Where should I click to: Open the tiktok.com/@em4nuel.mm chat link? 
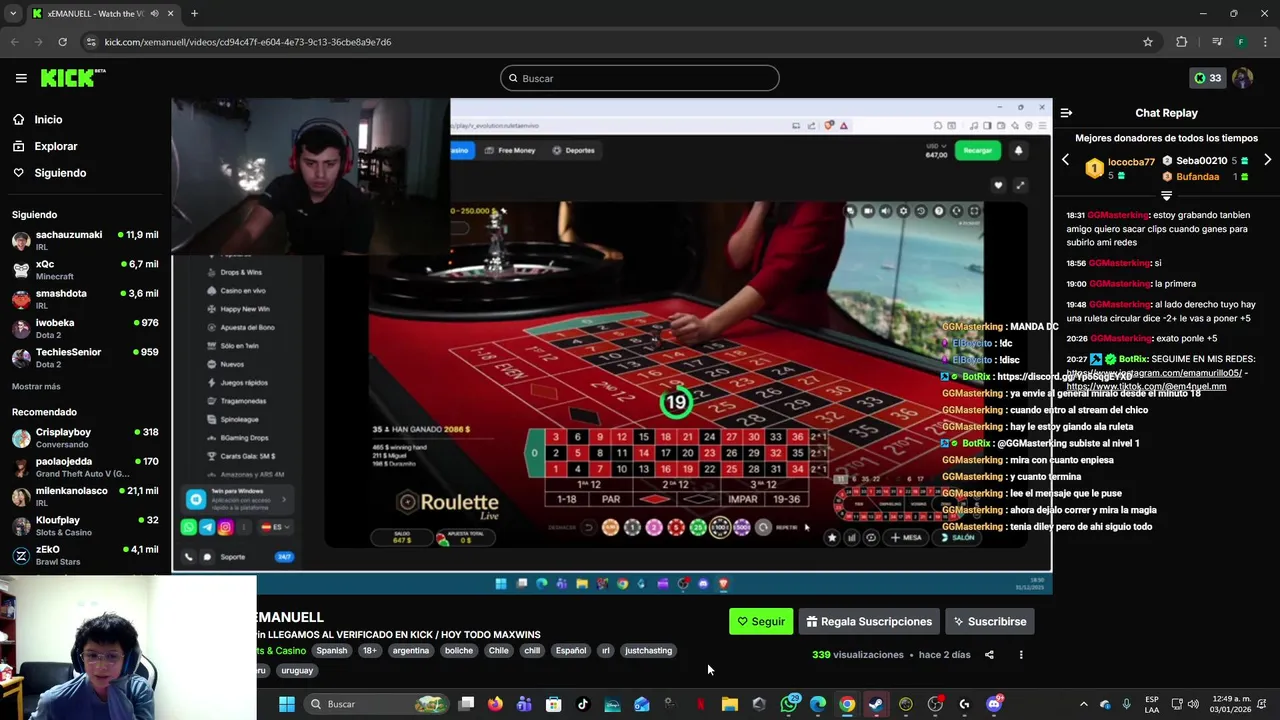point(1146,386)
